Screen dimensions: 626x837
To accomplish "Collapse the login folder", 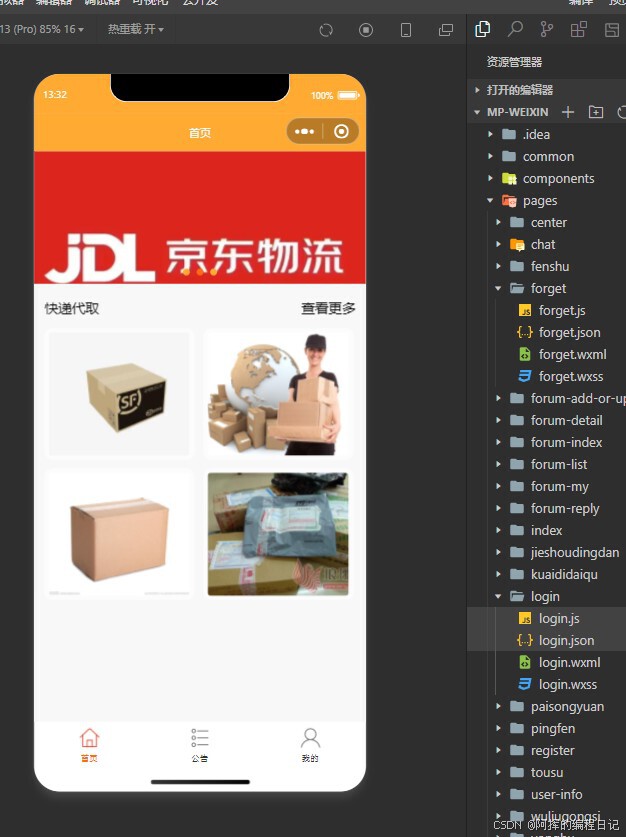I will pos(498,596).
